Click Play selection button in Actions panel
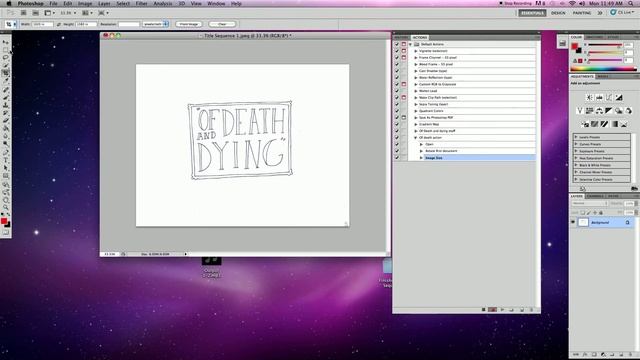Image resolution: width=640 pixels, height=360 pixels. click(502, 310)
